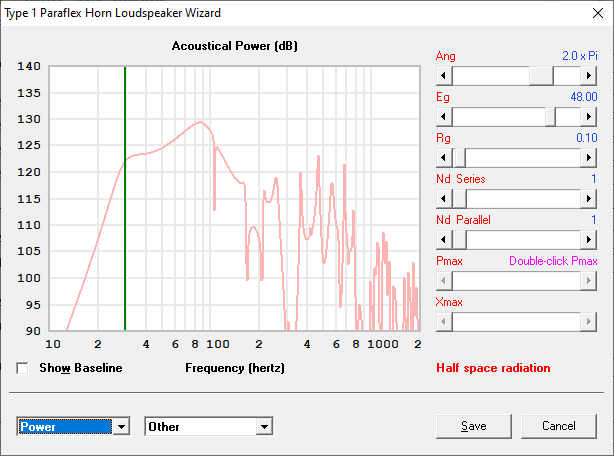Open the Power dropdown list
This screenshot has width=614, height=456.
(x=121, y=427)
